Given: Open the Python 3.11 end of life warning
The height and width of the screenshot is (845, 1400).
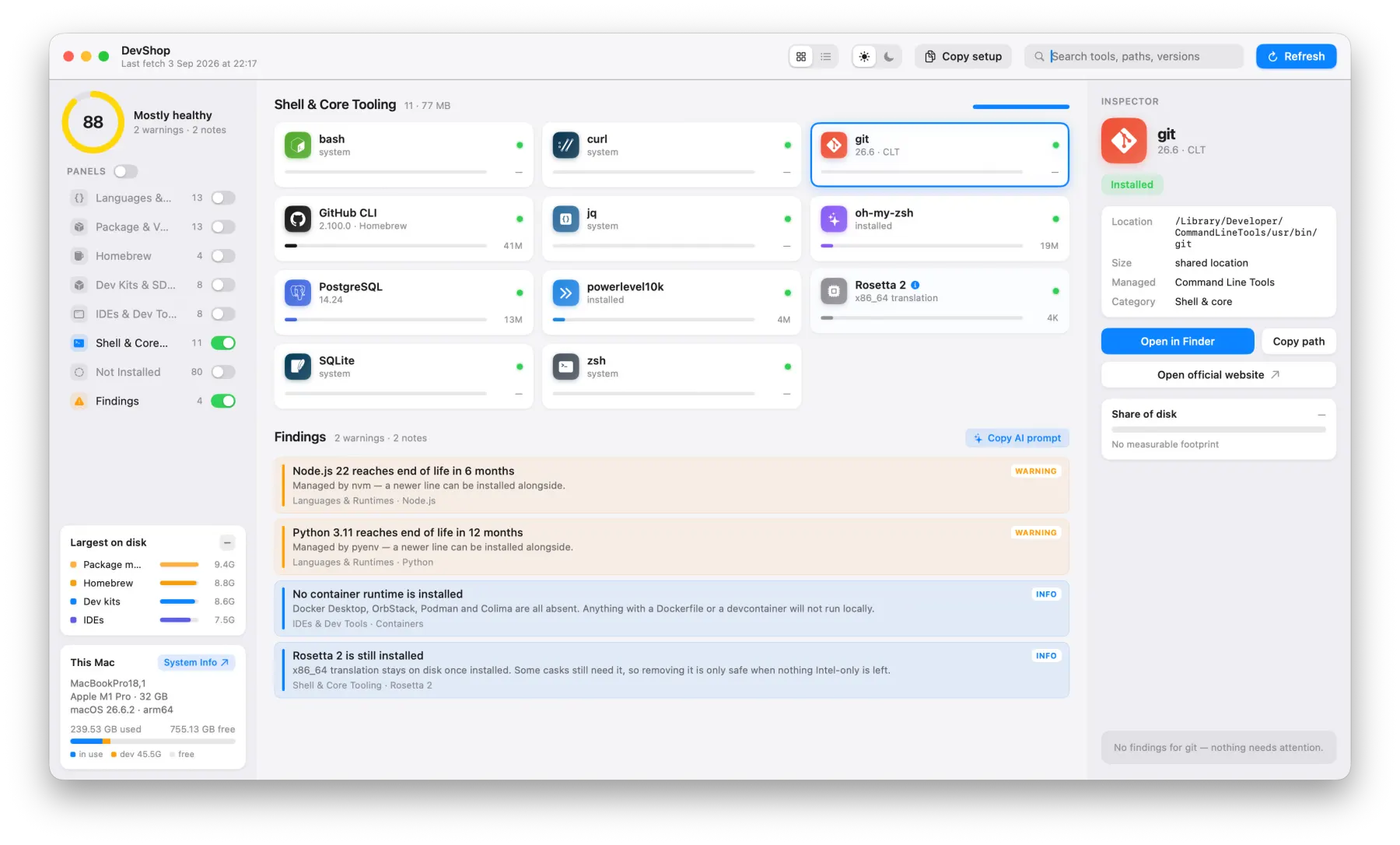Looking at the screenshot, I should coord(671,547).
